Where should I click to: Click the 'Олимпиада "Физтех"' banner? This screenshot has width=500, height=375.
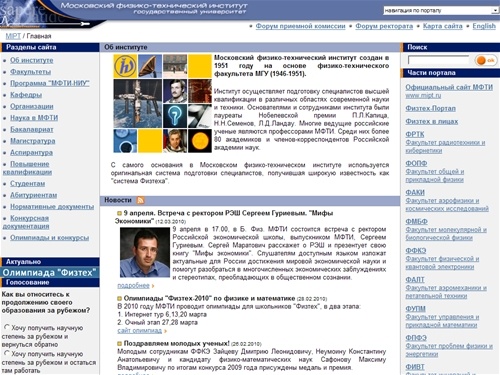(x=50, y=272)
